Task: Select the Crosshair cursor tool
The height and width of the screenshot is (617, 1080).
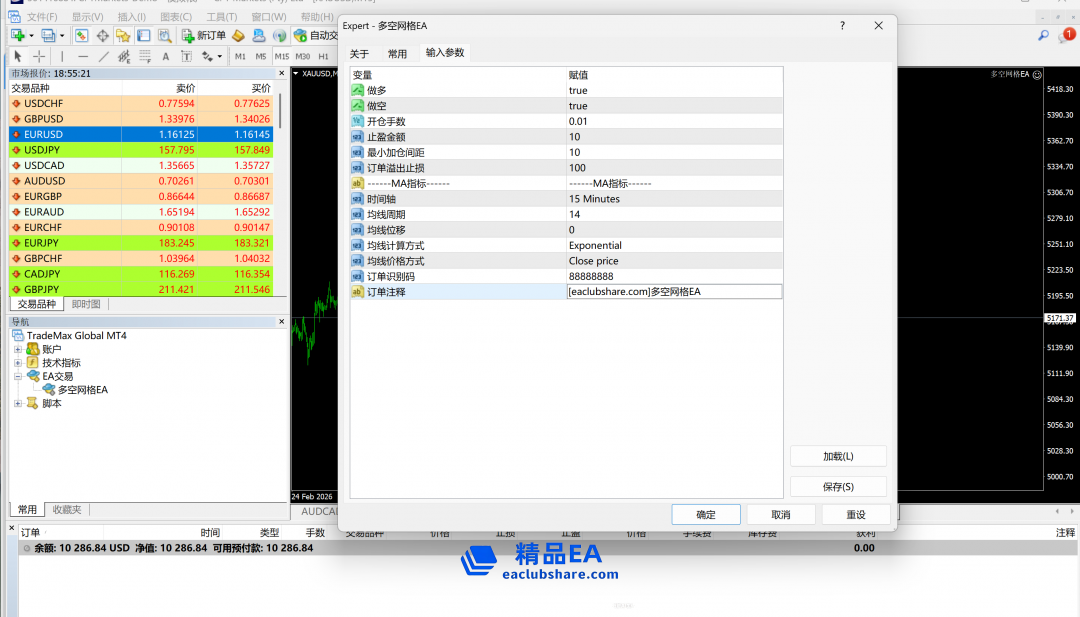Action: [x=39, y=57]
